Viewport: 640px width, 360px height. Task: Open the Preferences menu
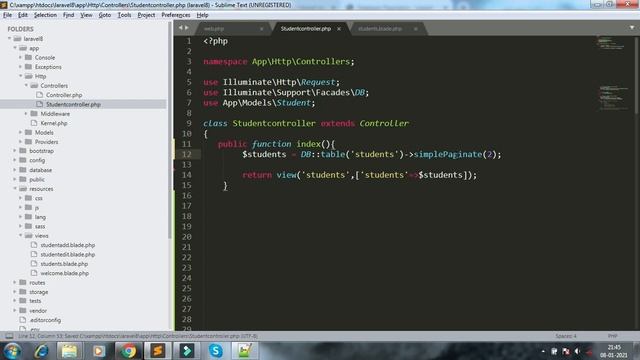pos(176,15)
